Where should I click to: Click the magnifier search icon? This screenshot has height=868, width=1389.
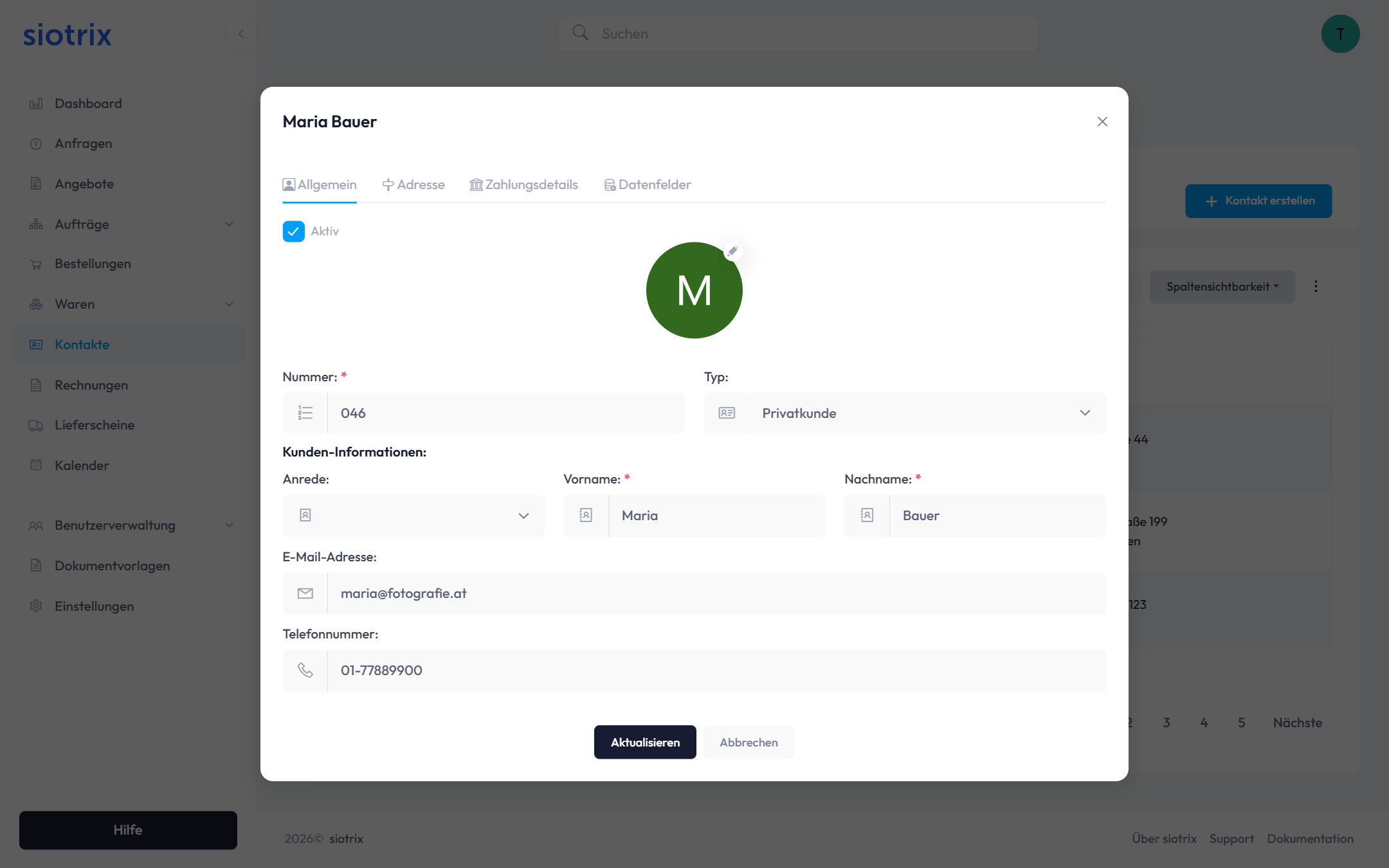[580, 33]
